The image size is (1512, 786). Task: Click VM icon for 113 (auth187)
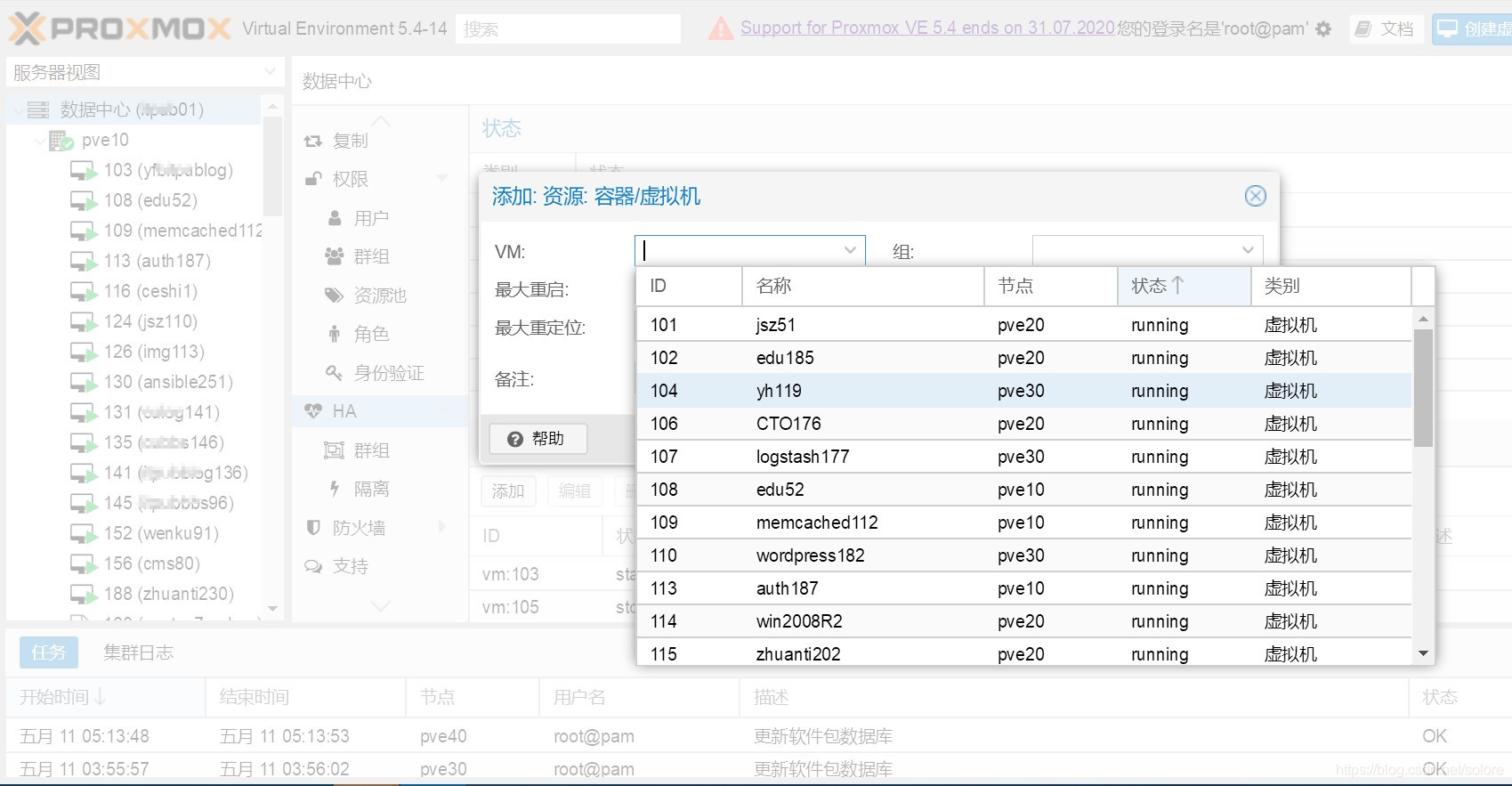pos(84,262)
